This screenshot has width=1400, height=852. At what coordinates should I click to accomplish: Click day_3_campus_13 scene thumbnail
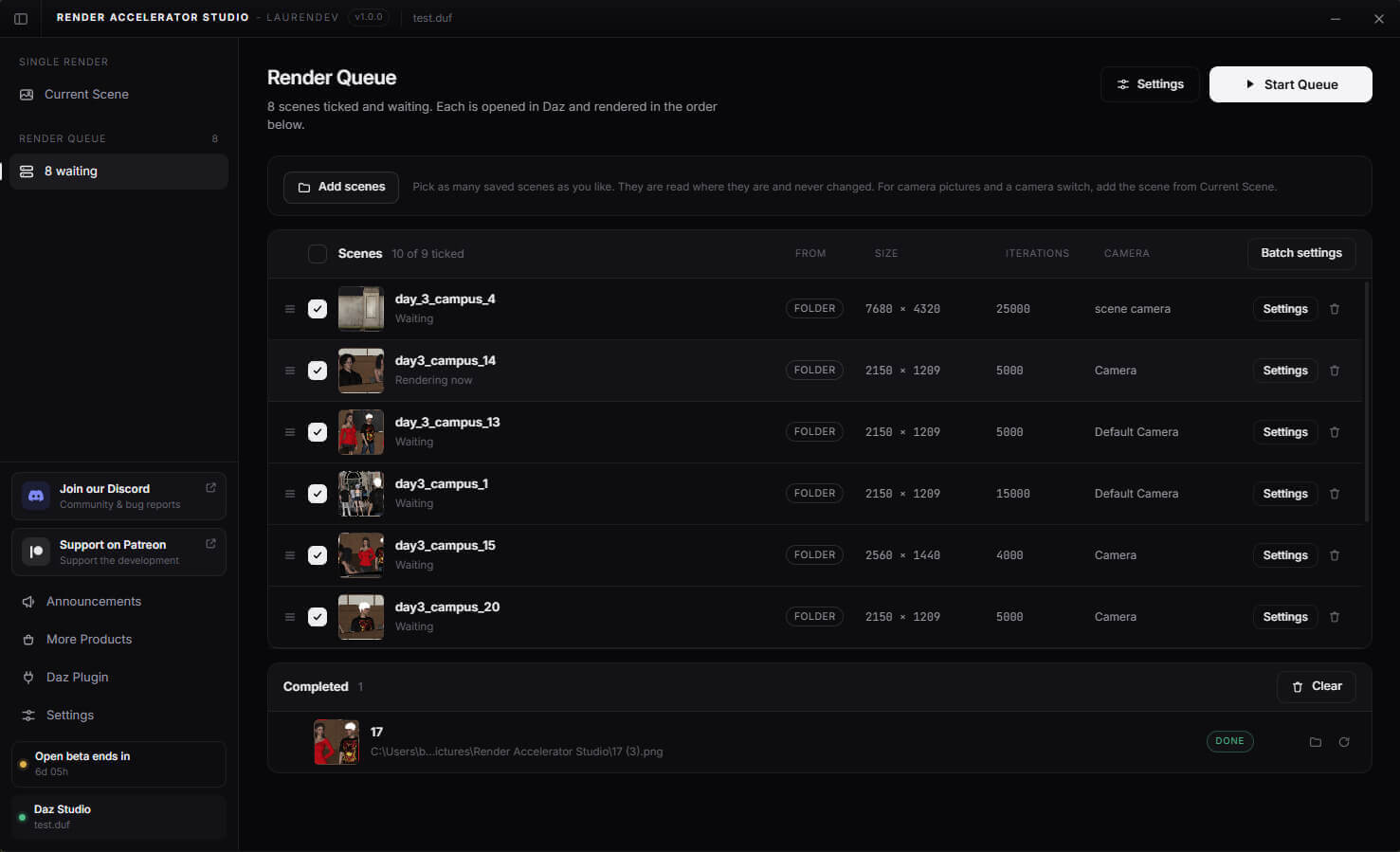point(361,432)
